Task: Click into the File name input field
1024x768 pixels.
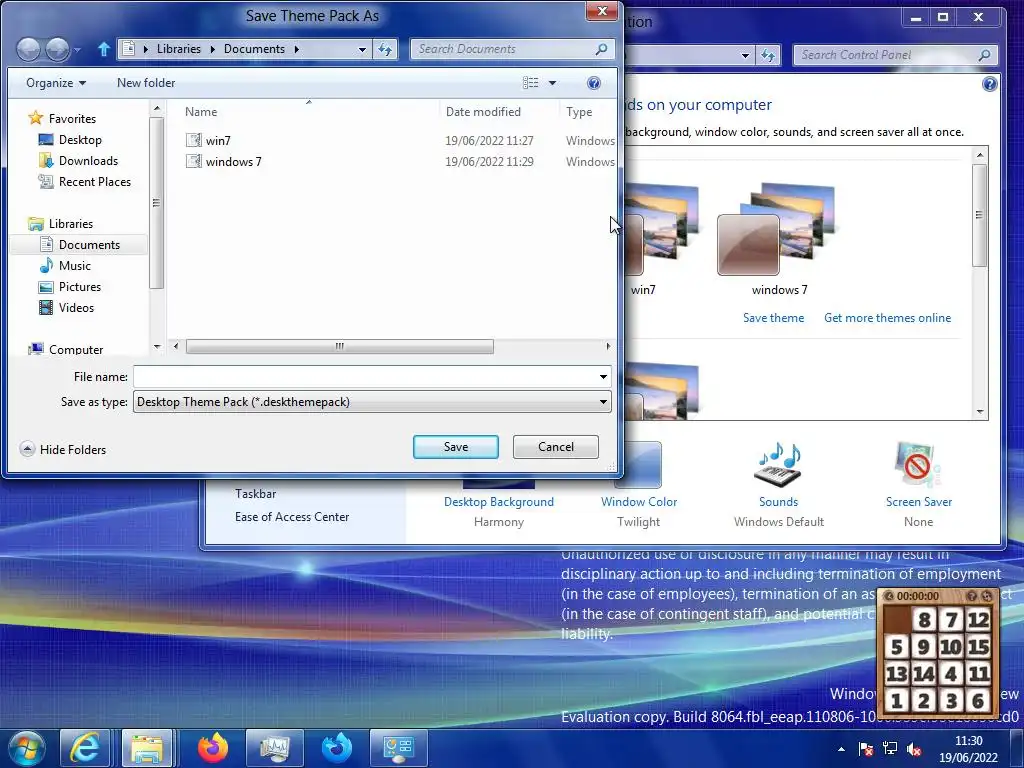Action: click(x=364, y=377)
